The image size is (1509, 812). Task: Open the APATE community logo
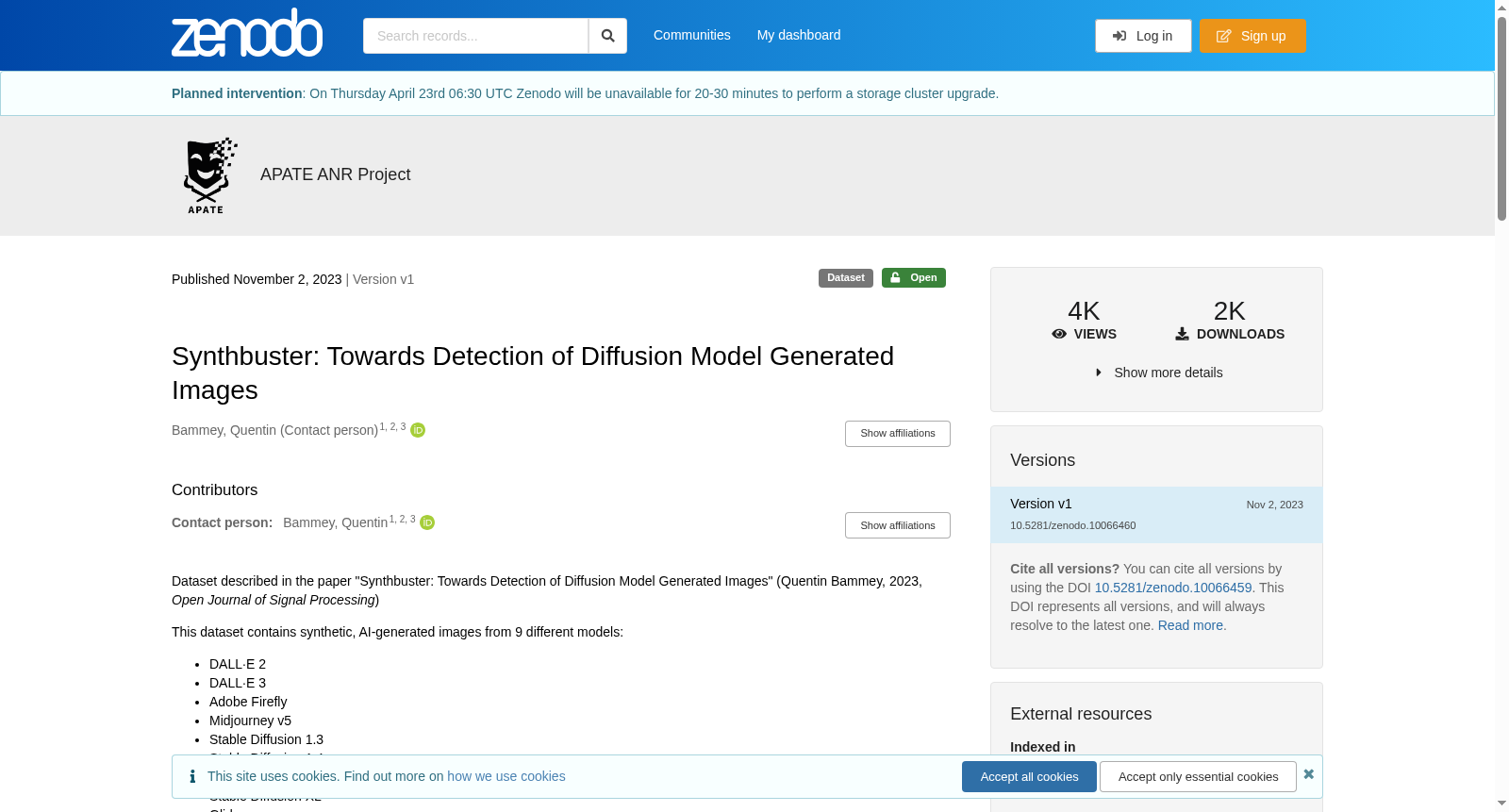pos(209,175)
